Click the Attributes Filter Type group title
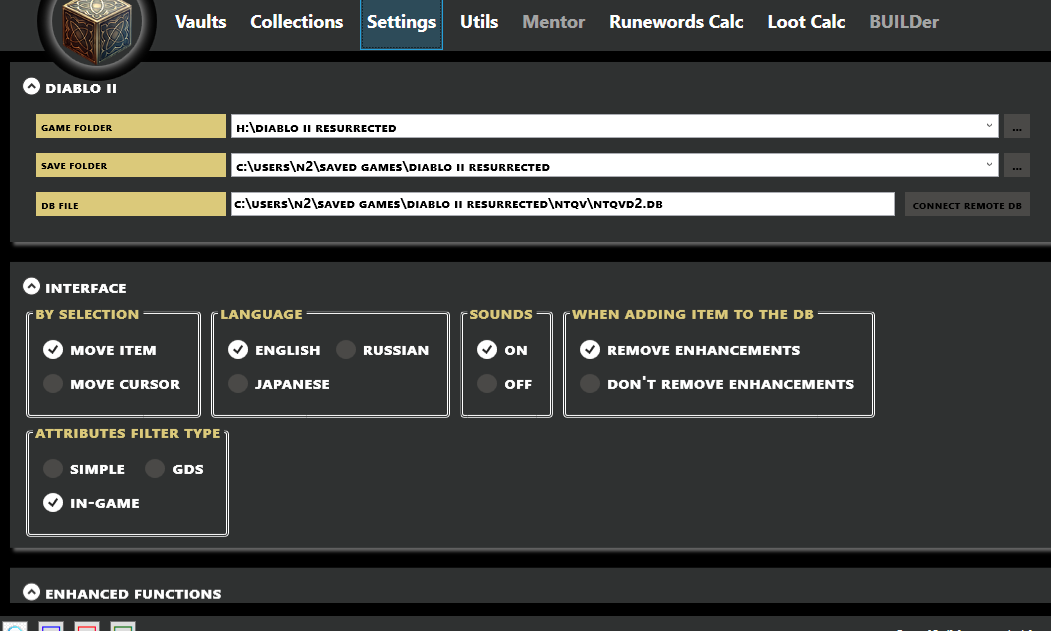This screenshot has width=1051, height=631. [128, 433]
